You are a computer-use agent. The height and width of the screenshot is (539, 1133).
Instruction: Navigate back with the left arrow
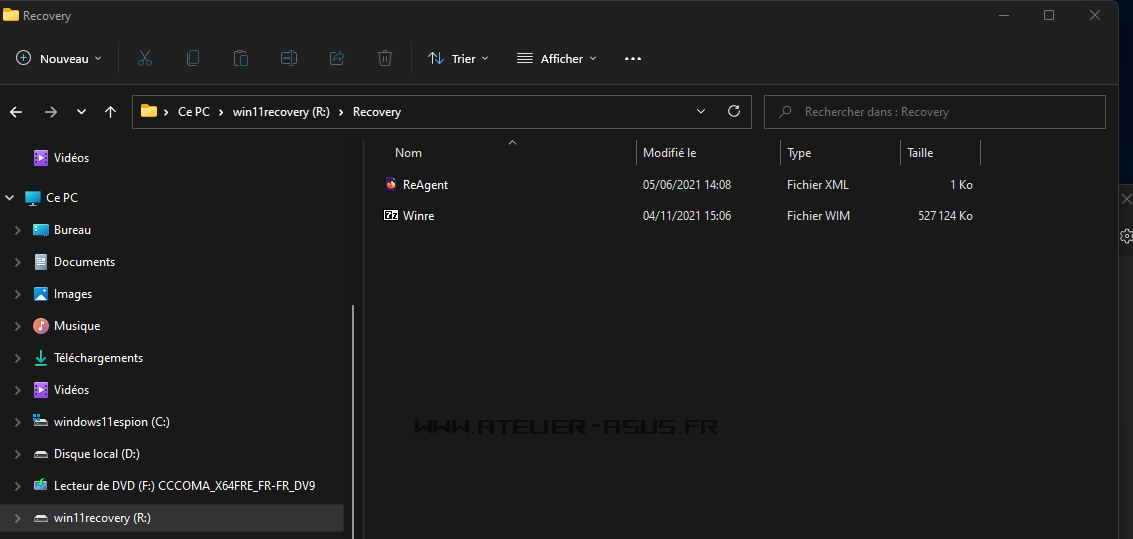[16, 112]
